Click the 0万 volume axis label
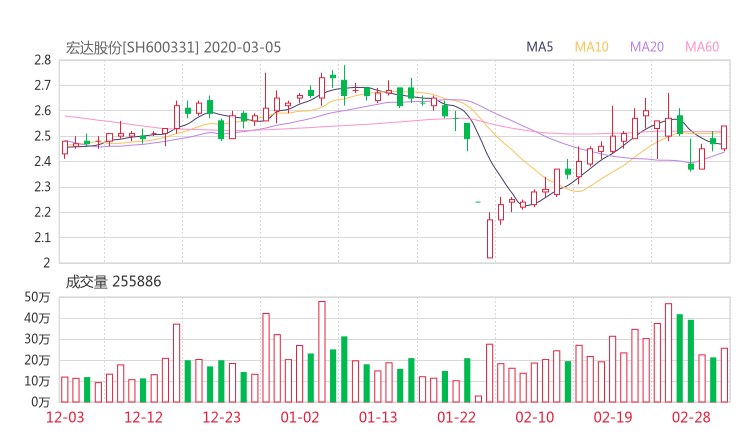This screenshot has width=740, height=440. 41,402
